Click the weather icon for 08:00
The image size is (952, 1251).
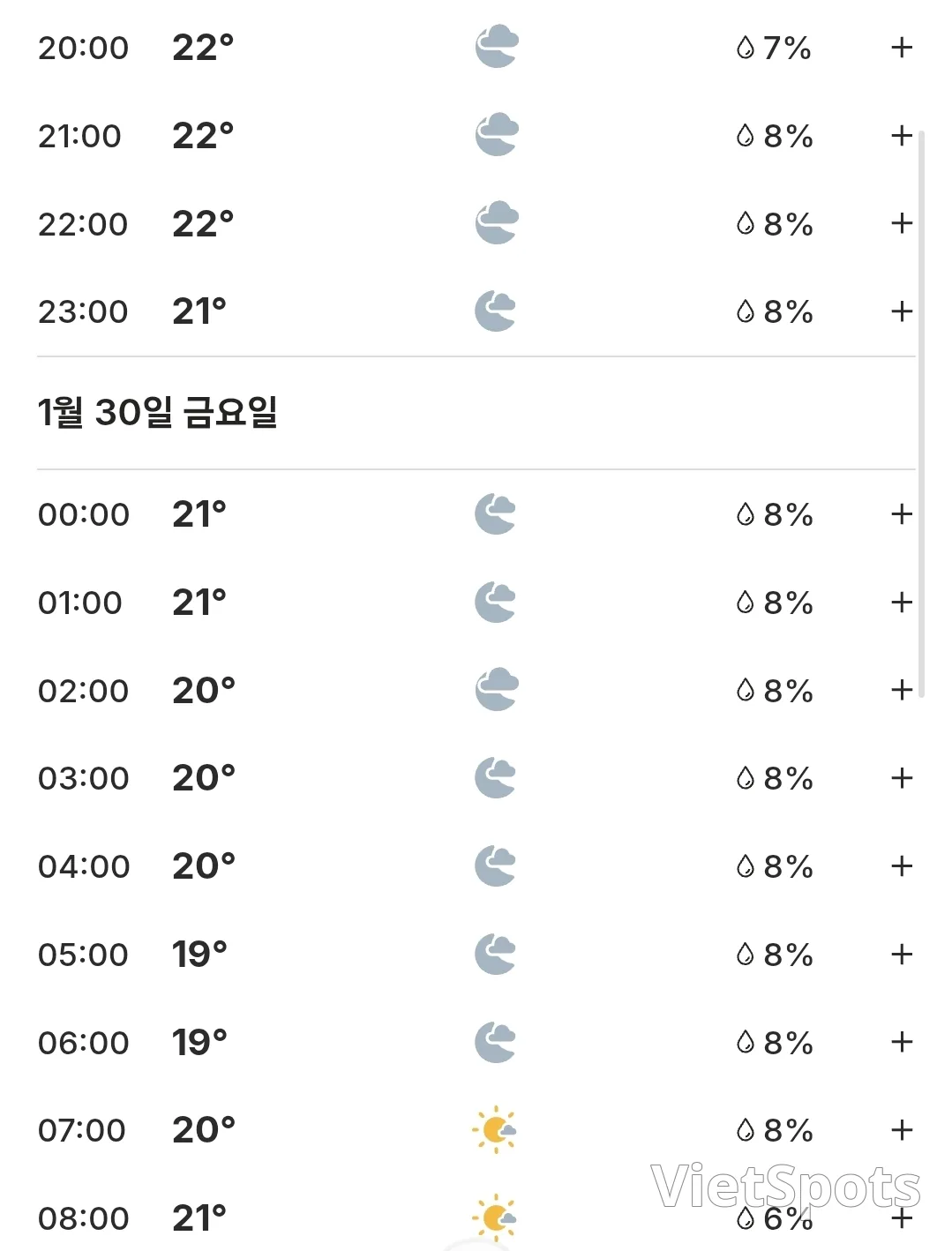[495, 1217]
